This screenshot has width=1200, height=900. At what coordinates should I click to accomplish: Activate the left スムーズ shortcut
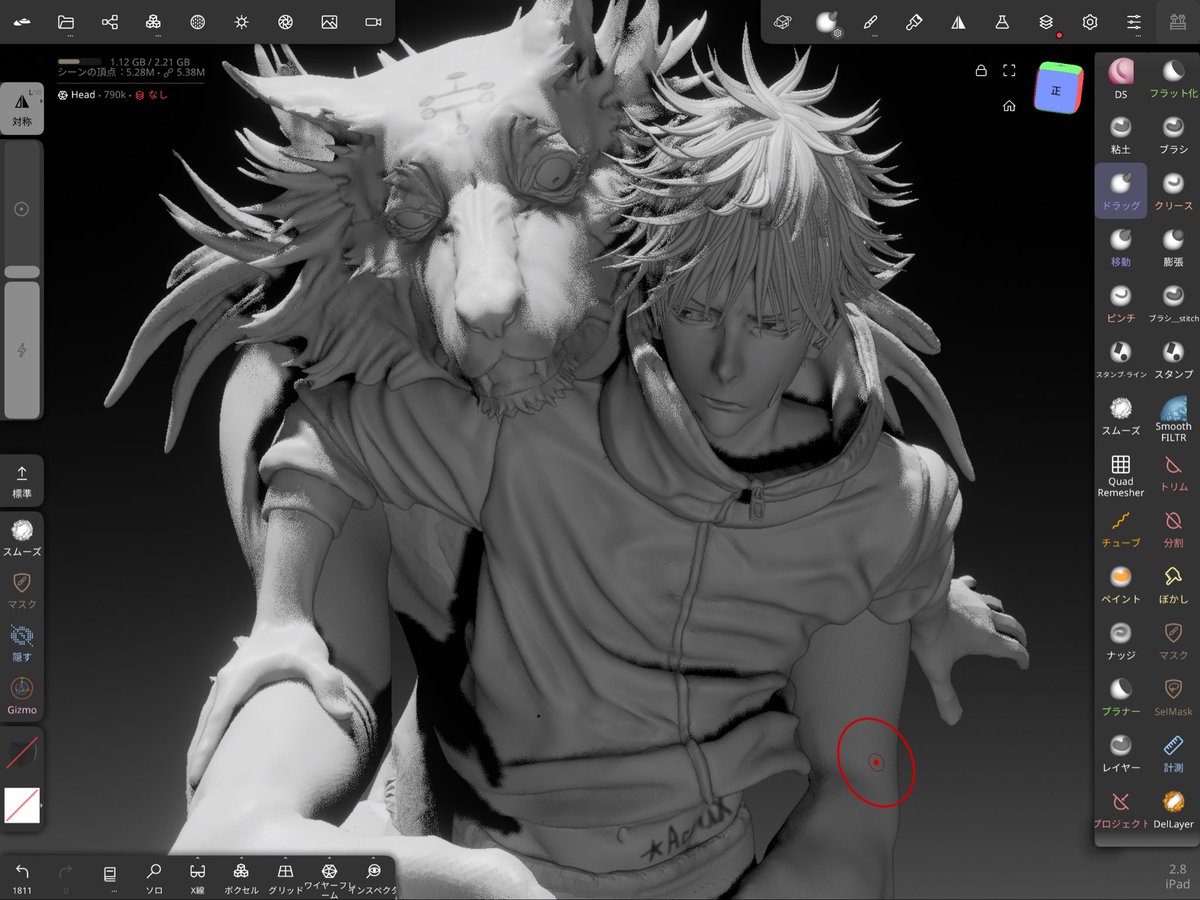(x=22, y=536)
